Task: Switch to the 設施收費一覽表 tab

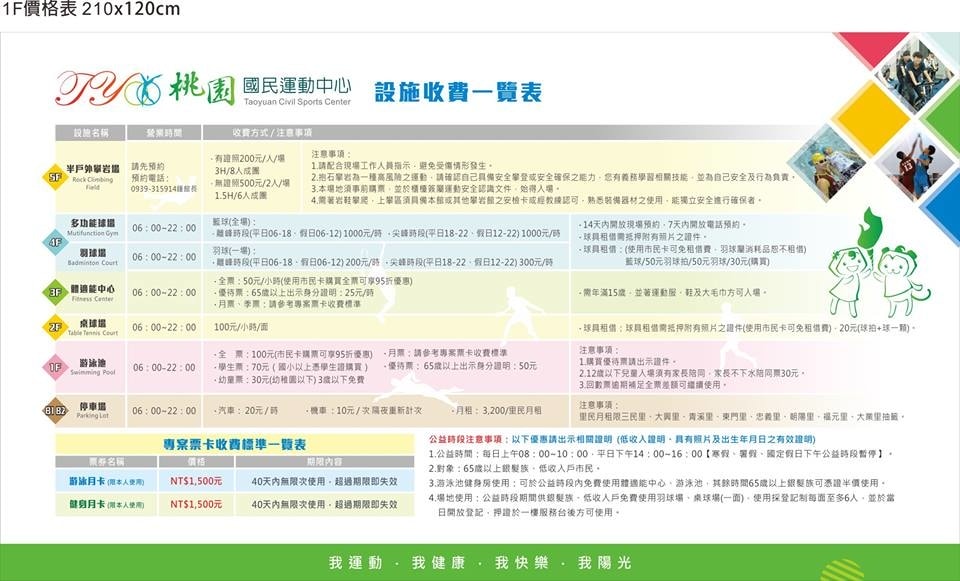Action: tap(460, 90)
